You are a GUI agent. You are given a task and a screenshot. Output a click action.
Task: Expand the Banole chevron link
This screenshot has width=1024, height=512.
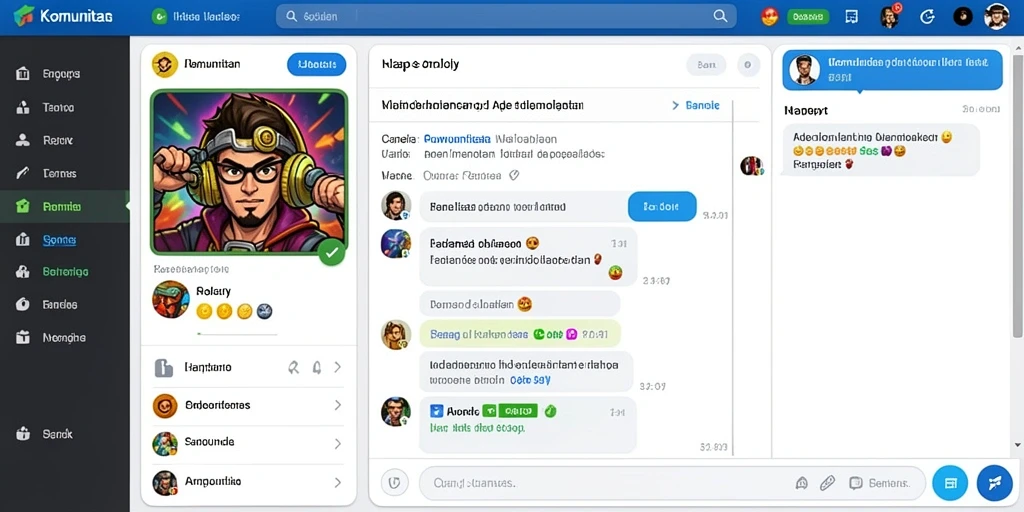pos(696,105)
